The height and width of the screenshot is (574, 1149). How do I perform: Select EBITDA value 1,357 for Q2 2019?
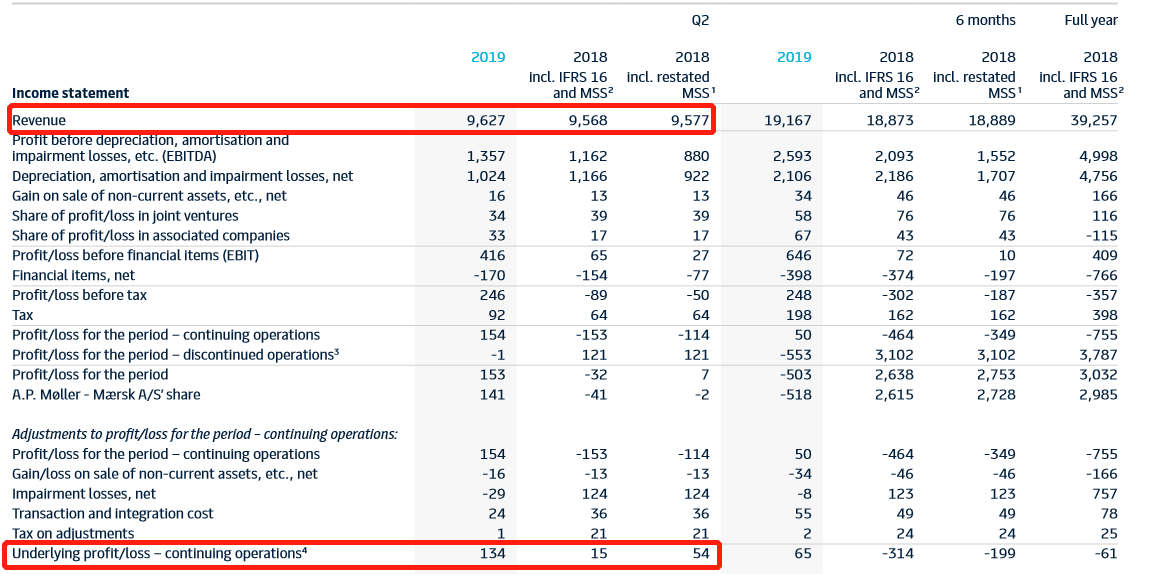tap(486, 156)
